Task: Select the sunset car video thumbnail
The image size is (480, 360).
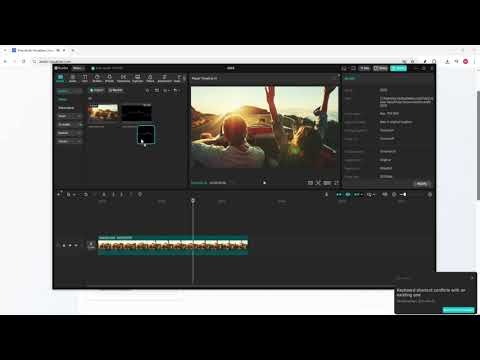Action: click(103, 113)
